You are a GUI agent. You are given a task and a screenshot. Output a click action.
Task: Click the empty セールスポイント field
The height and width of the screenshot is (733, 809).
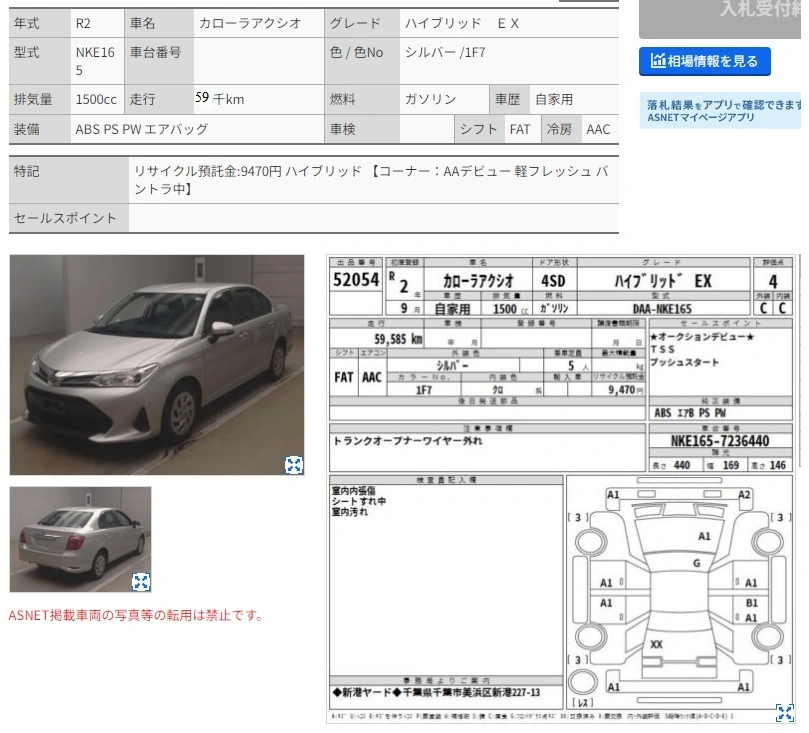click(374, 218)
